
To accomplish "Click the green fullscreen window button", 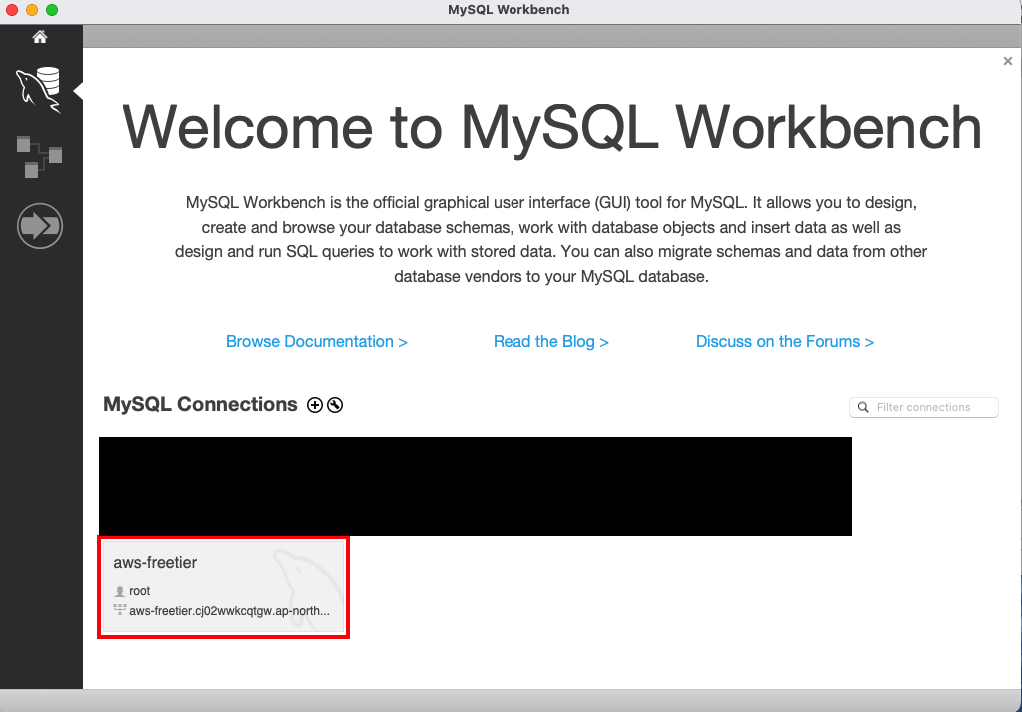I will [x=52, y=10].
